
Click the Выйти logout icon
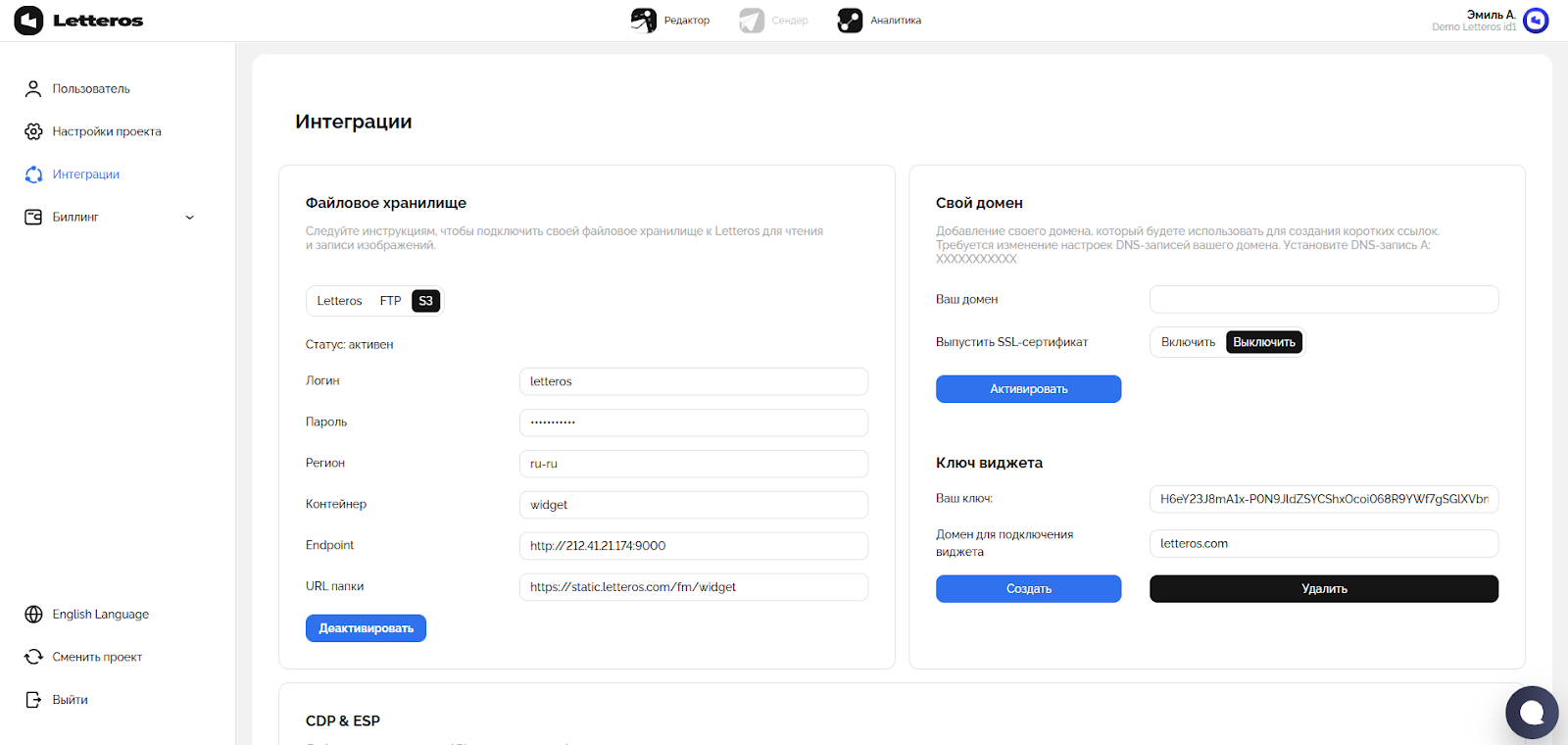pyautogui.click(x=33, y=700)
